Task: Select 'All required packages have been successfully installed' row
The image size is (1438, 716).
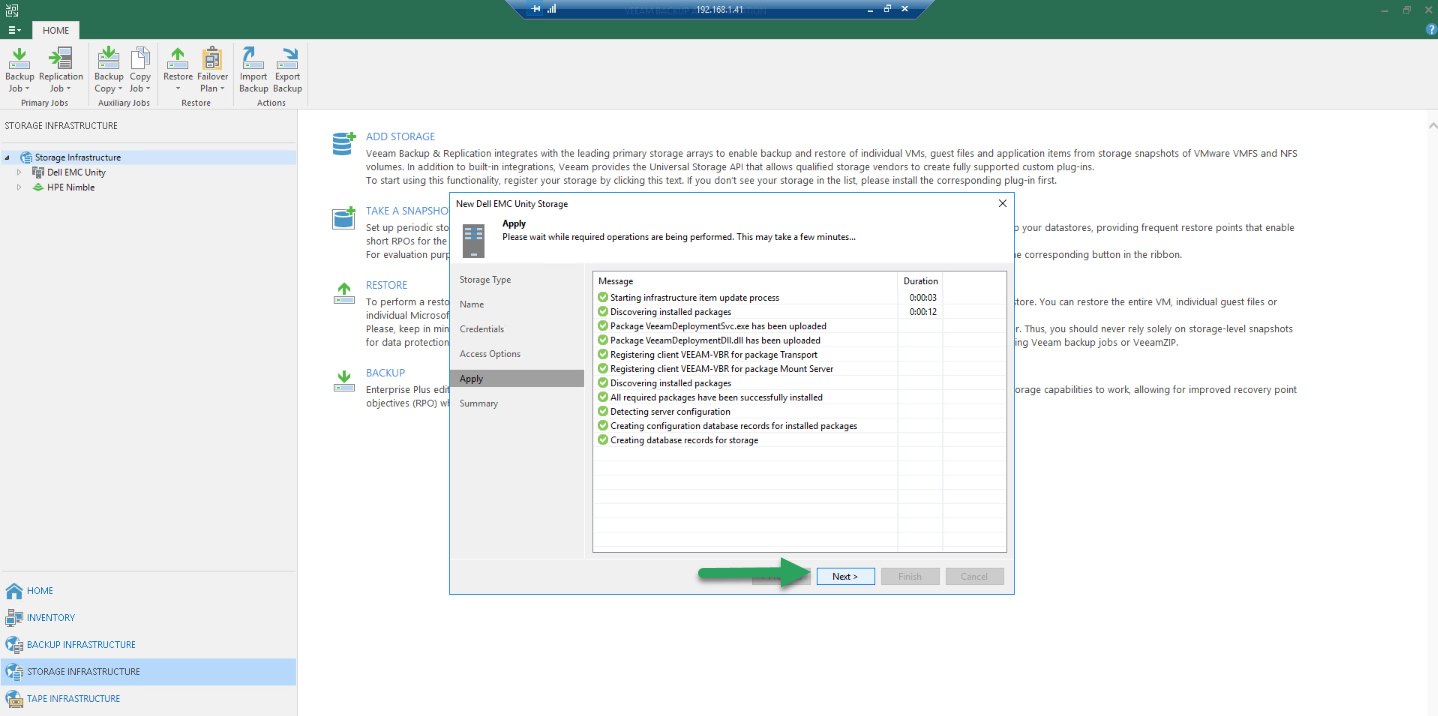Action: 799,397
